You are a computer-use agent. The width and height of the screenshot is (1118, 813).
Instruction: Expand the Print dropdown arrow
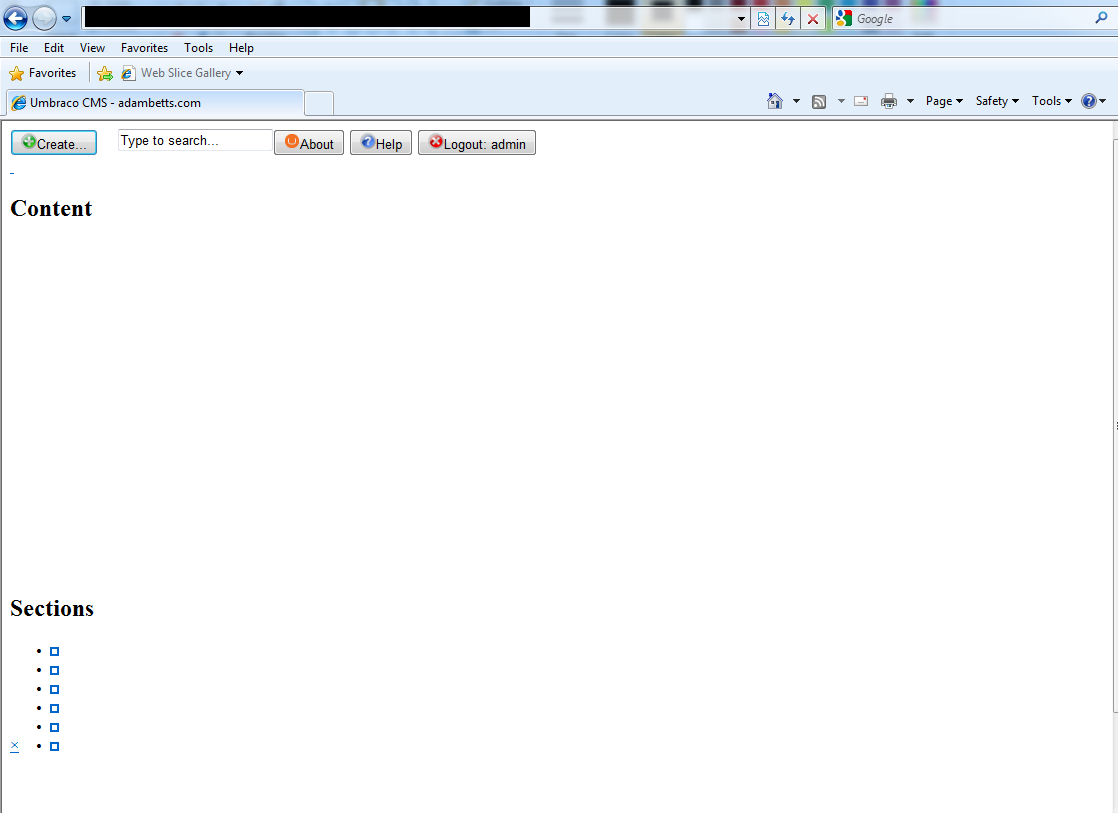[x=911, y=101]
